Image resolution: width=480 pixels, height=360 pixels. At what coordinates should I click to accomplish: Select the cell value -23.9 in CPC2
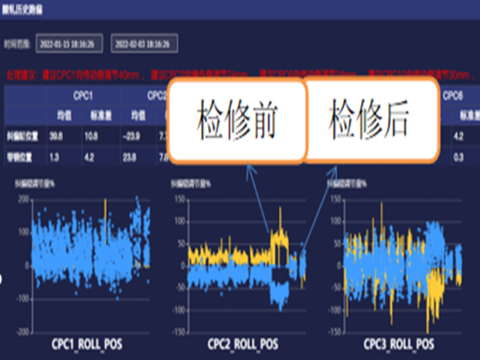click(131, 136)
